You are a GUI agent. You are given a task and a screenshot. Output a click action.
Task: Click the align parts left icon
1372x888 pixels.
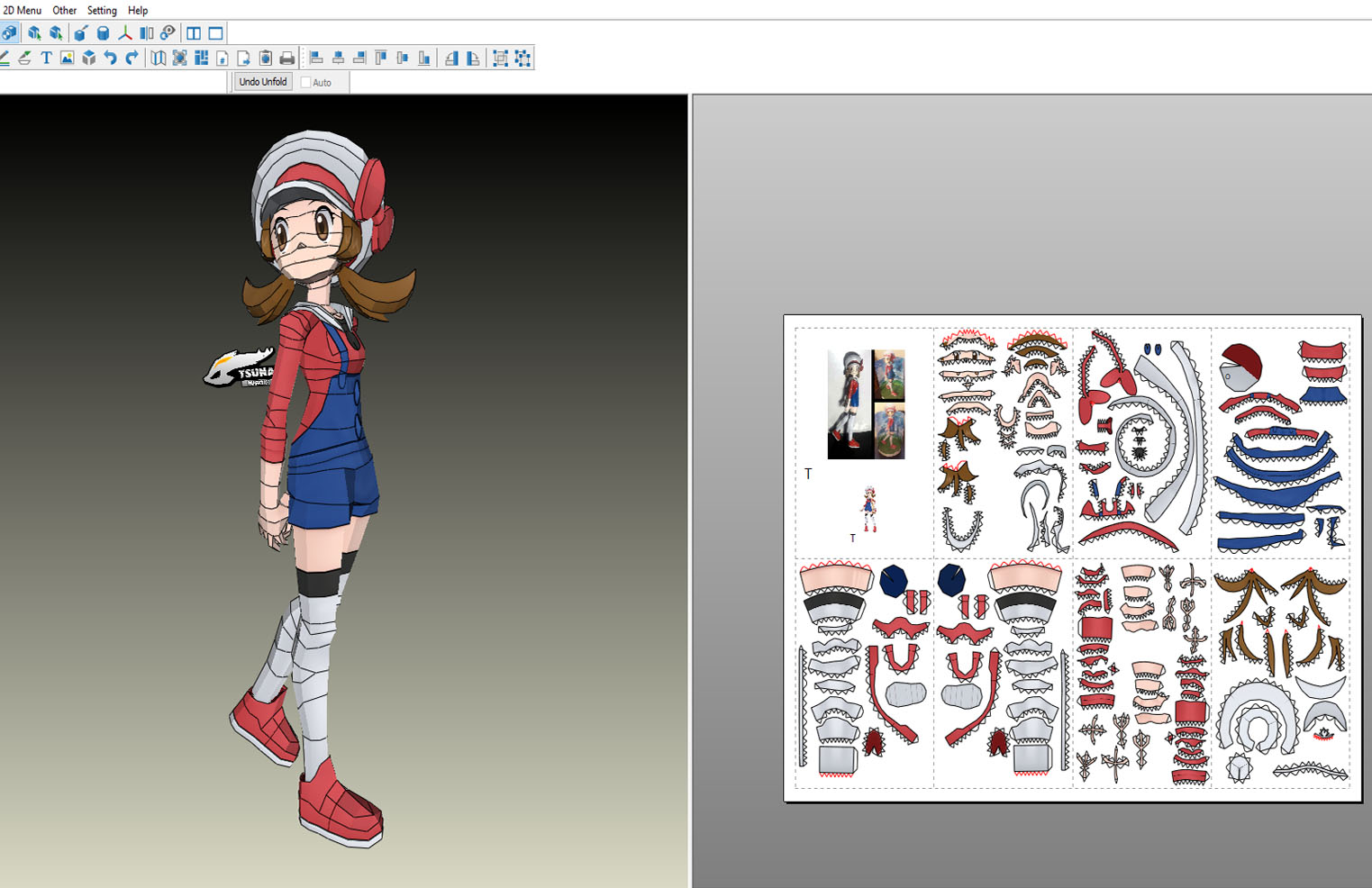pos(315,57)
